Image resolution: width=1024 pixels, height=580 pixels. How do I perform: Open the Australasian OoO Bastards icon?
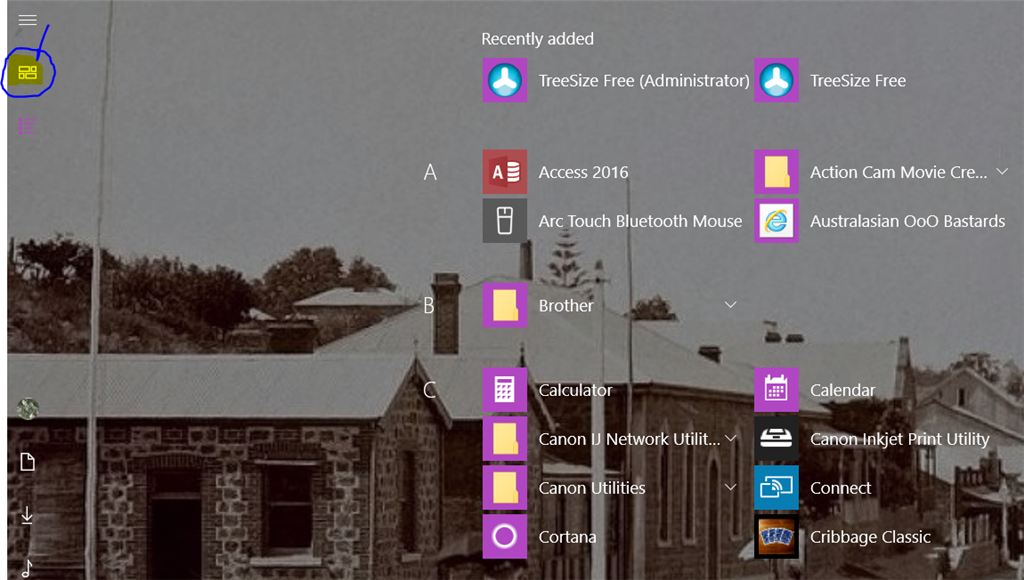click(776, 221)
